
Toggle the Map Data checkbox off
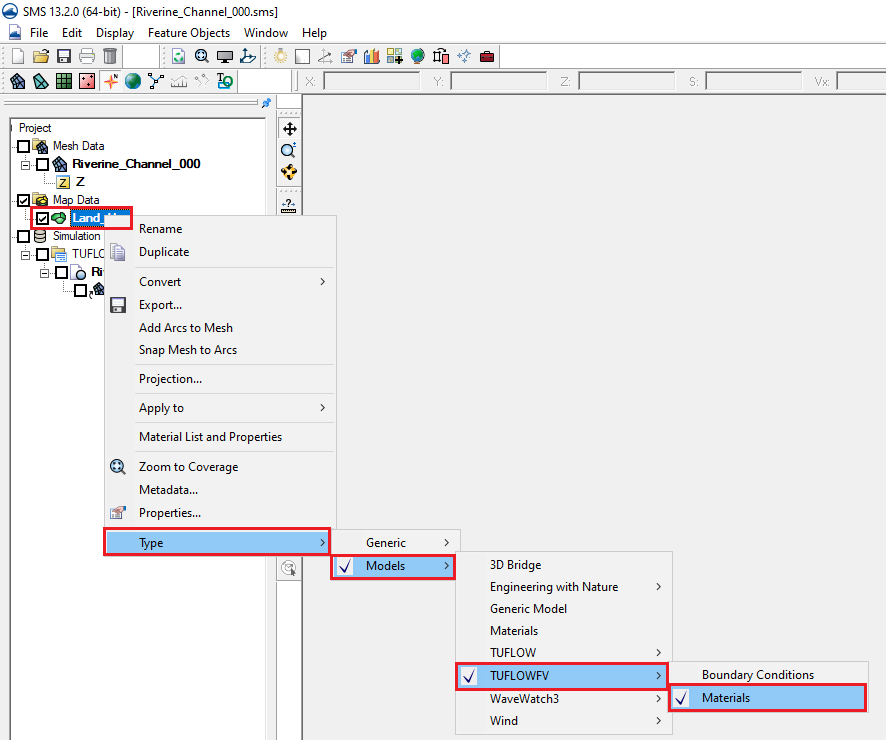pos(24,200)
